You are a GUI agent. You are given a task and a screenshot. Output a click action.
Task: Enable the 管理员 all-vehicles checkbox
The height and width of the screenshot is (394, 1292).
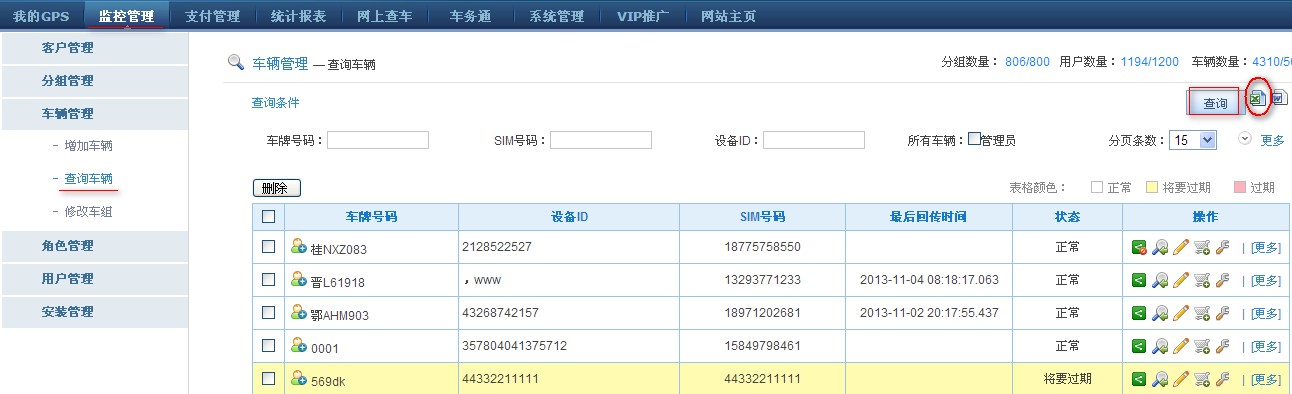pos(974,140)
